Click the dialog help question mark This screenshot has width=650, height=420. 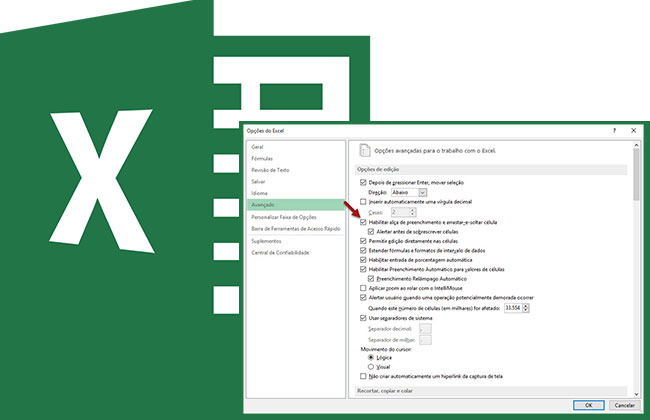pos(614,131)
